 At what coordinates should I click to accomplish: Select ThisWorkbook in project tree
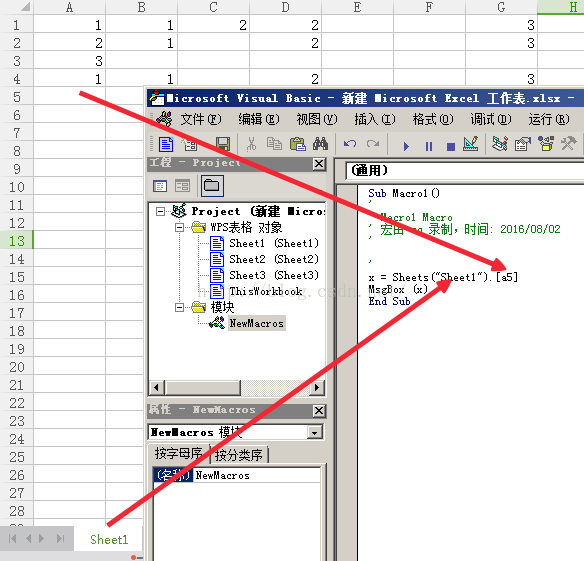266,291
